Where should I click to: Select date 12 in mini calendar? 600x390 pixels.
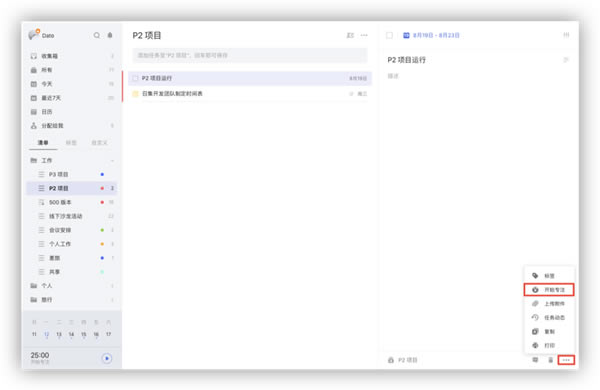pos(46,334)
